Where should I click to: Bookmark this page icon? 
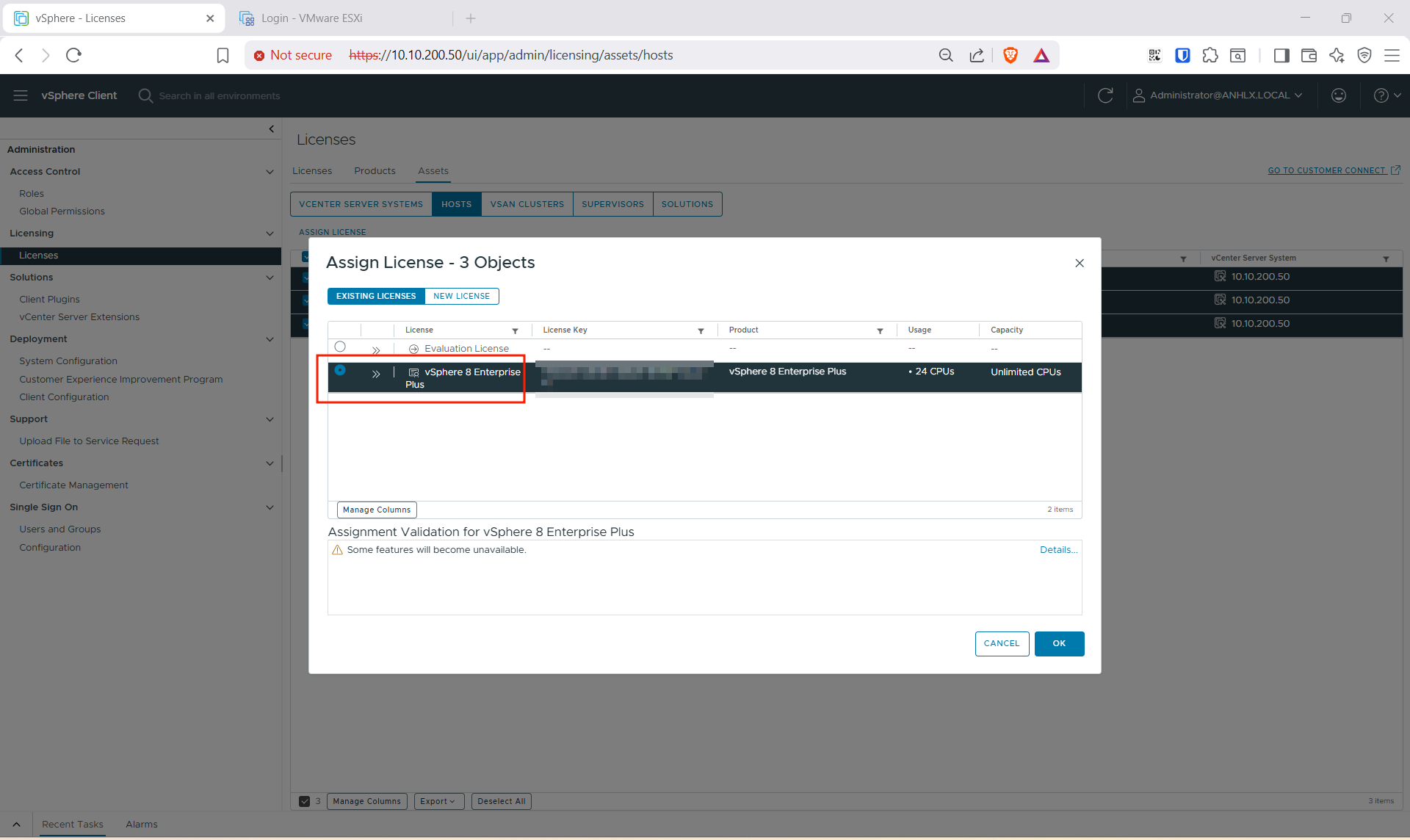(223, 55)
